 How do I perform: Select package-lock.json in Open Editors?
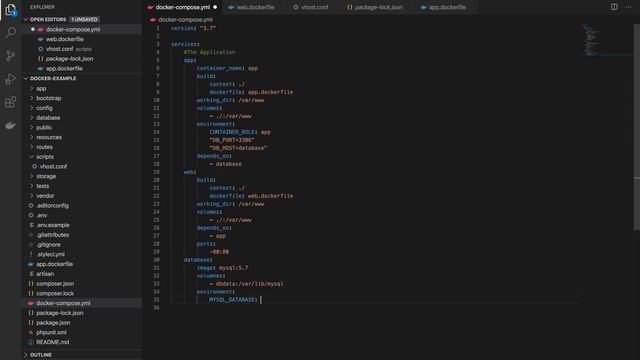point(82,59)
